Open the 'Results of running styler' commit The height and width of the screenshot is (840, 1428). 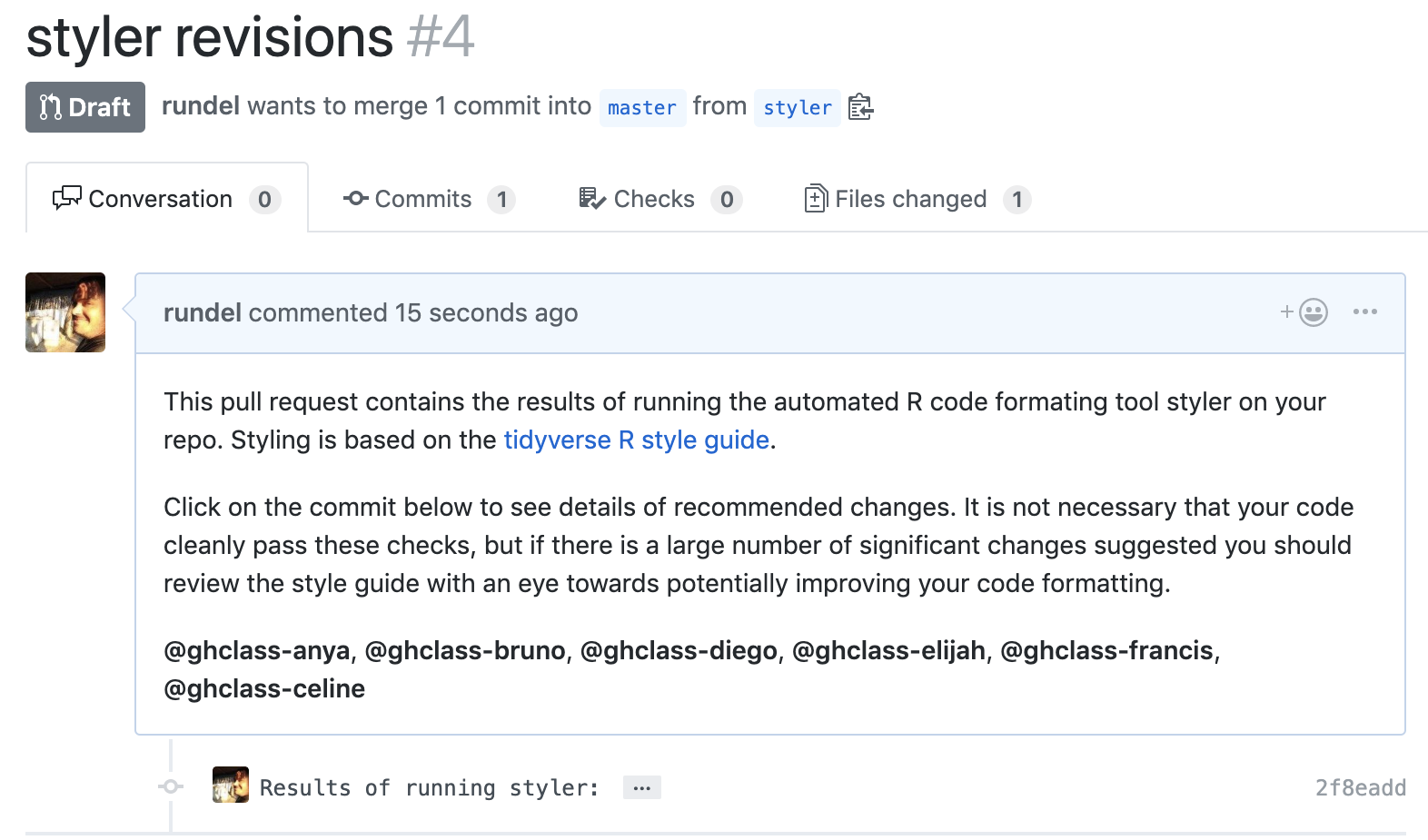[x=429, y=787]
